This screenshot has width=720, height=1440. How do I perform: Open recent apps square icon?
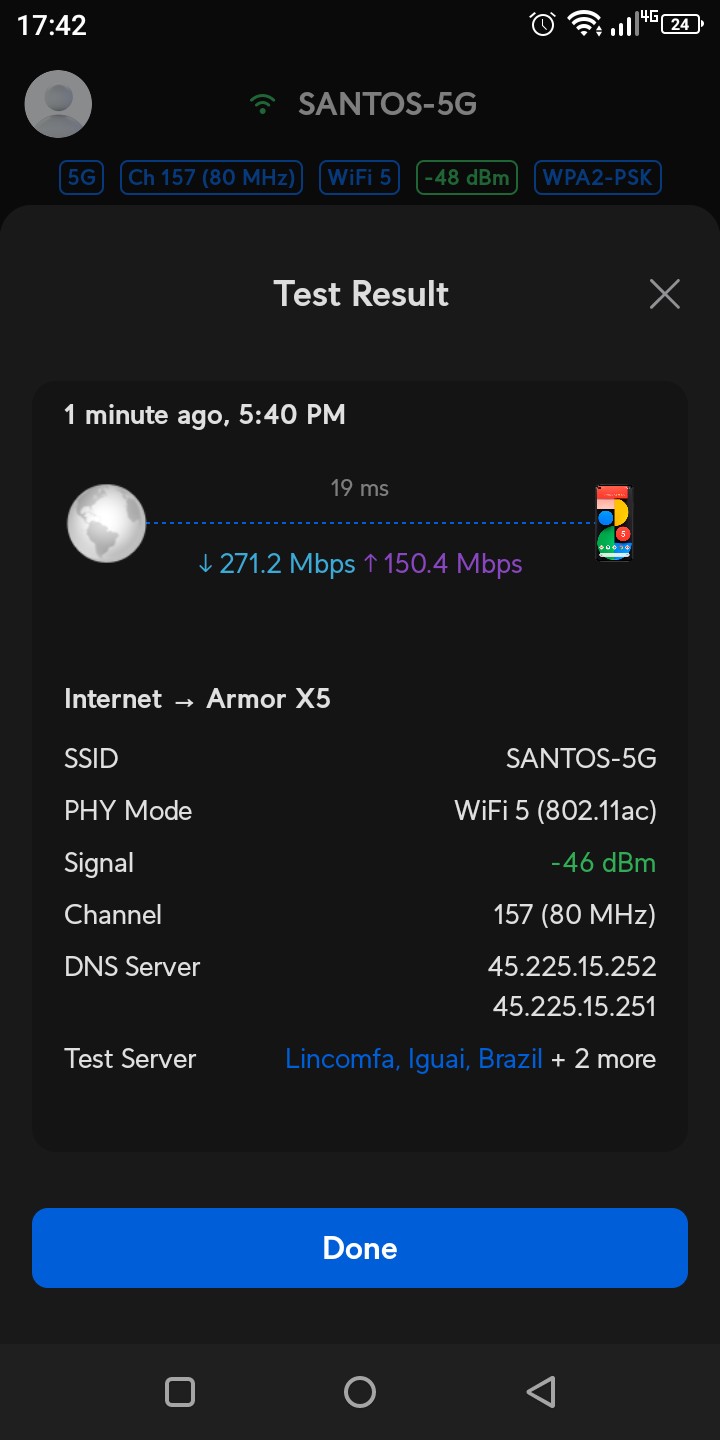pos(180,1391)
